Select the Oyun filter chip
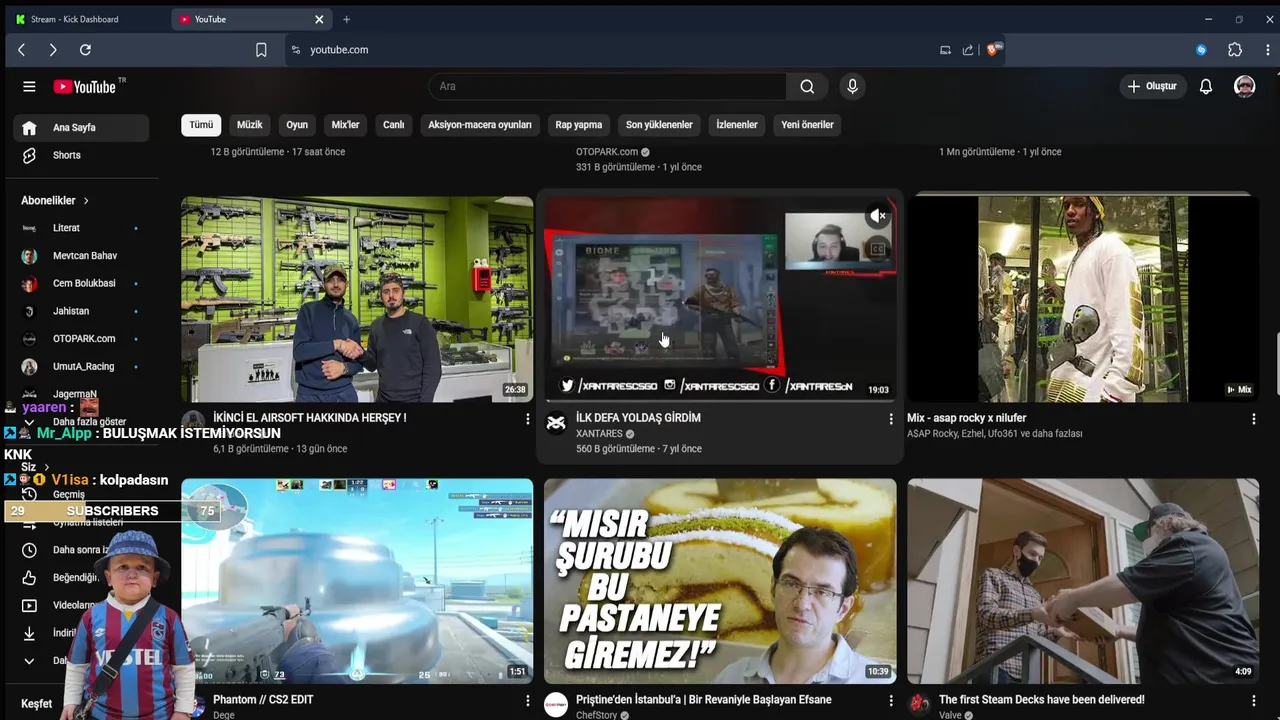The image size is (1280, 720). point(297,125)
